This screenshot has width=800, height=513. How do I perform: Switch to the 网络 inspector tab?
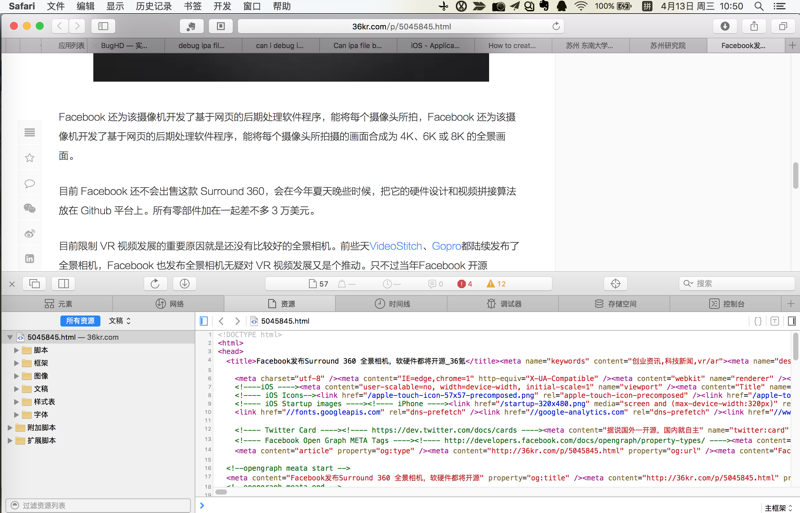[x=169, y=304]
